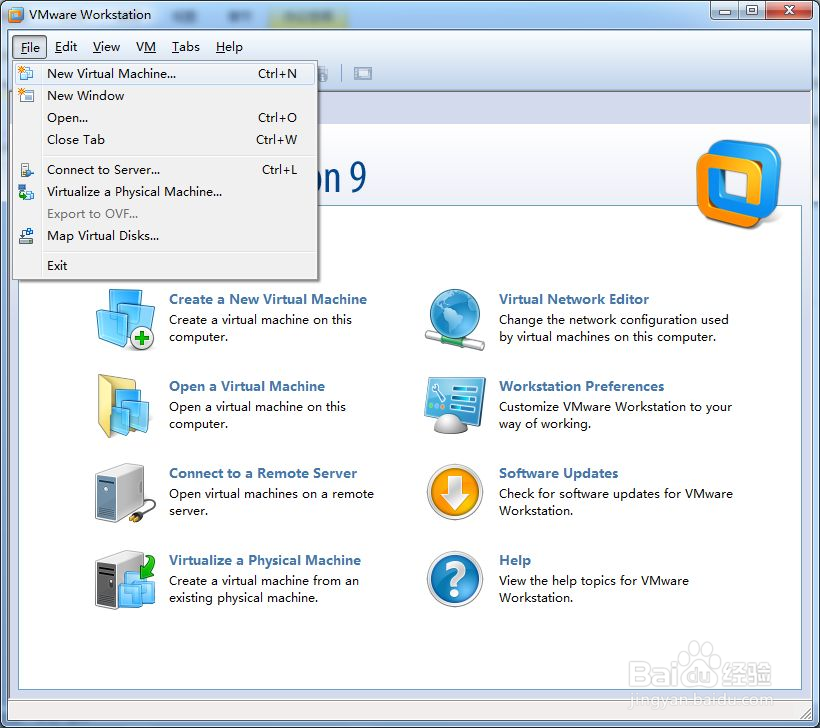820x728 pixels.
Task: Open the Open a Virtual Machine link
Action: coord(247,386)
